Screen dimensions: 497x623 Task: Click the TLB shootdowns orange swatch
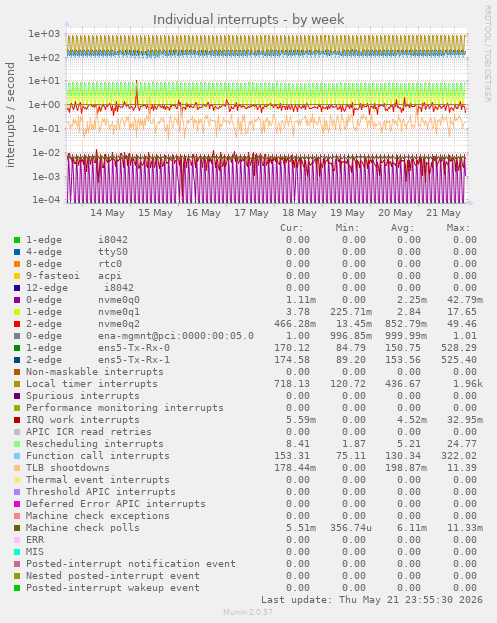point(17,468)
